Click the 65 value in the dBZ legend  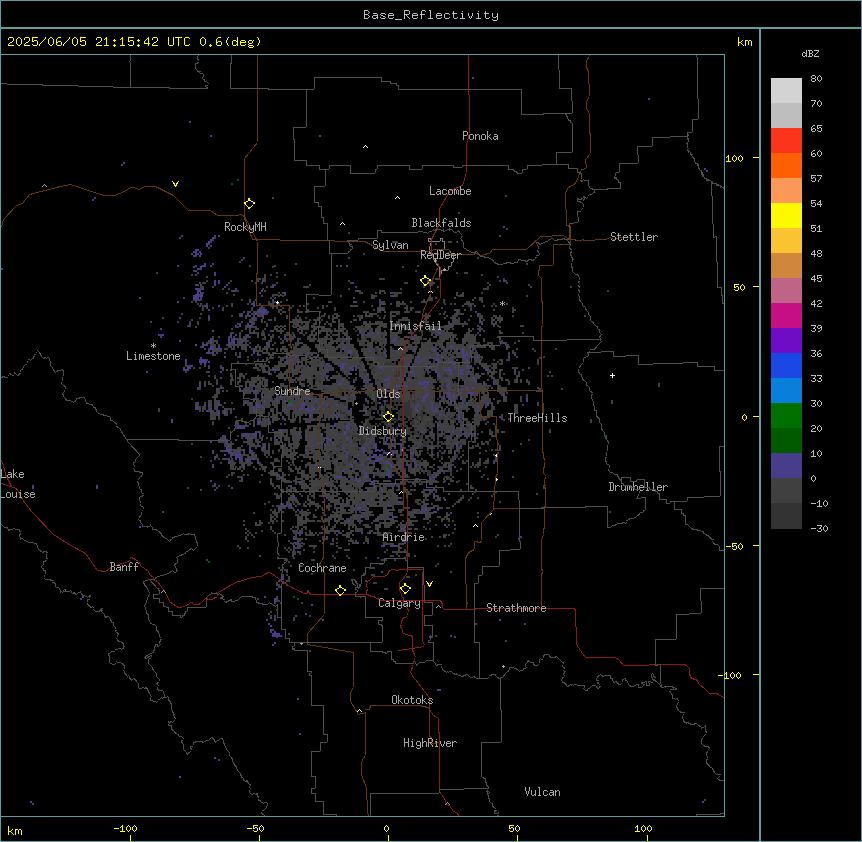[x=816, y=129]
